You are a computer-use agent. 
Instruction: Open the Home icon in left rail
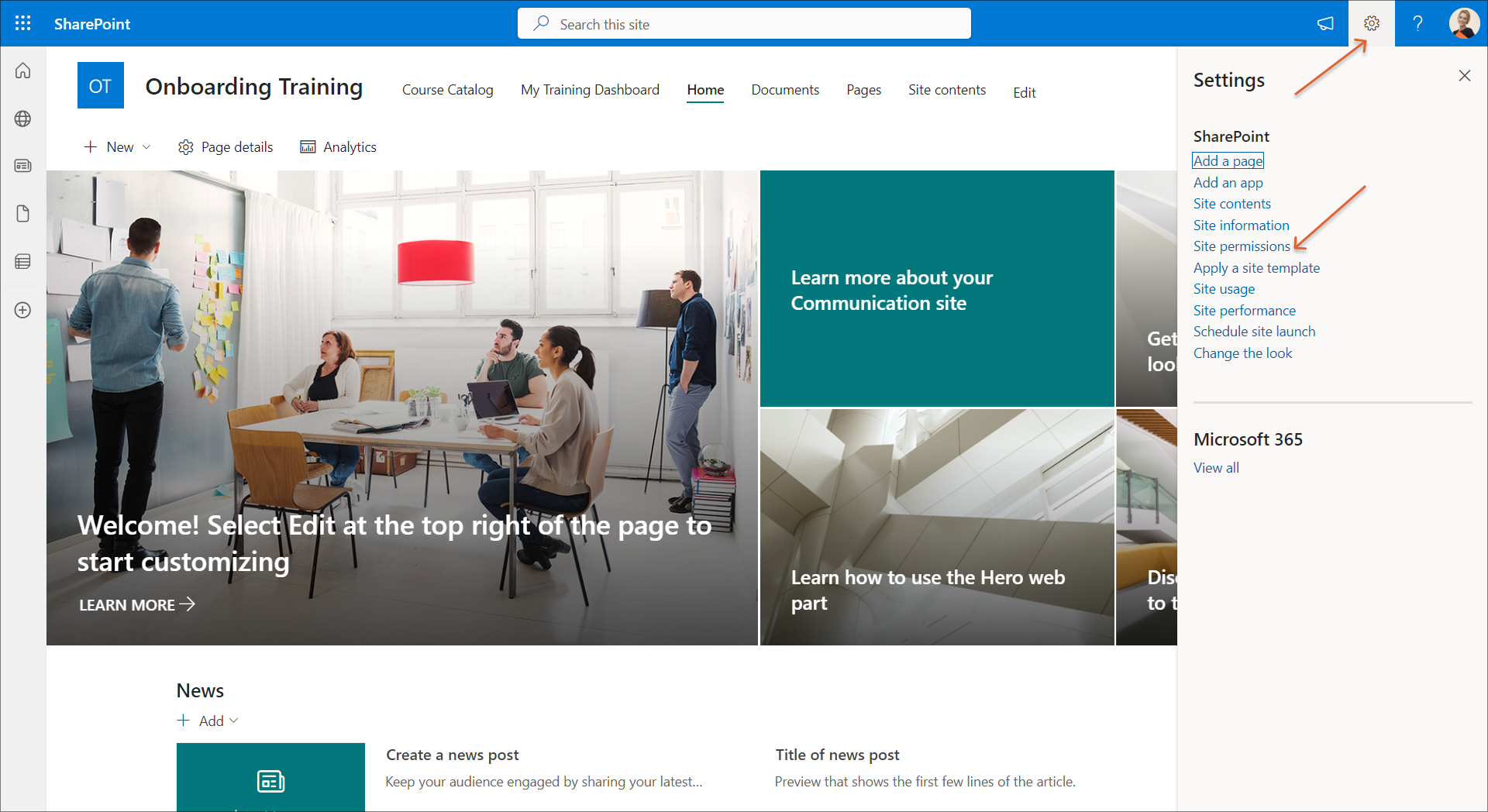tap(23, 71)
